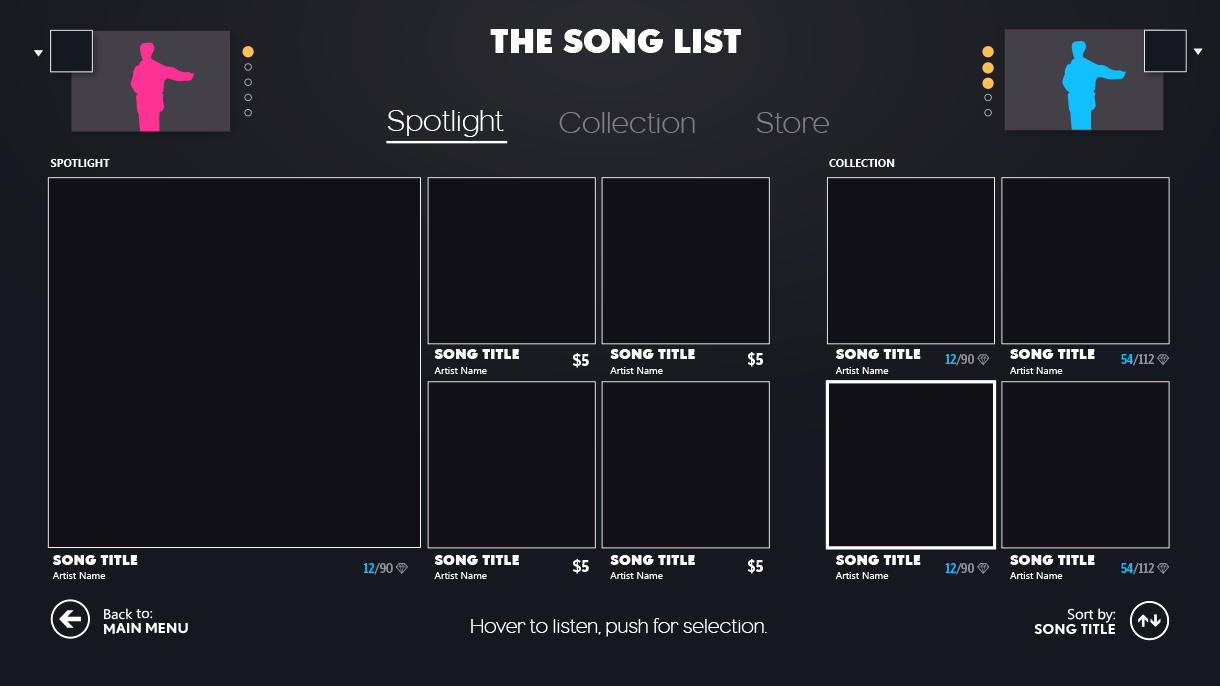
Task: Expand the left player dropdown arrow
Action: (38, 53)
